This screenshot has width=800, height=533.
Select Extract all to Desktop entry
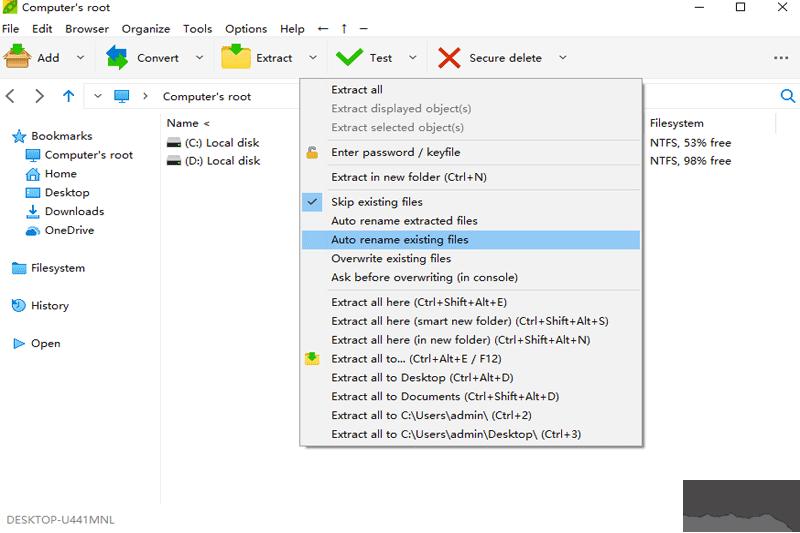(422, 378)
